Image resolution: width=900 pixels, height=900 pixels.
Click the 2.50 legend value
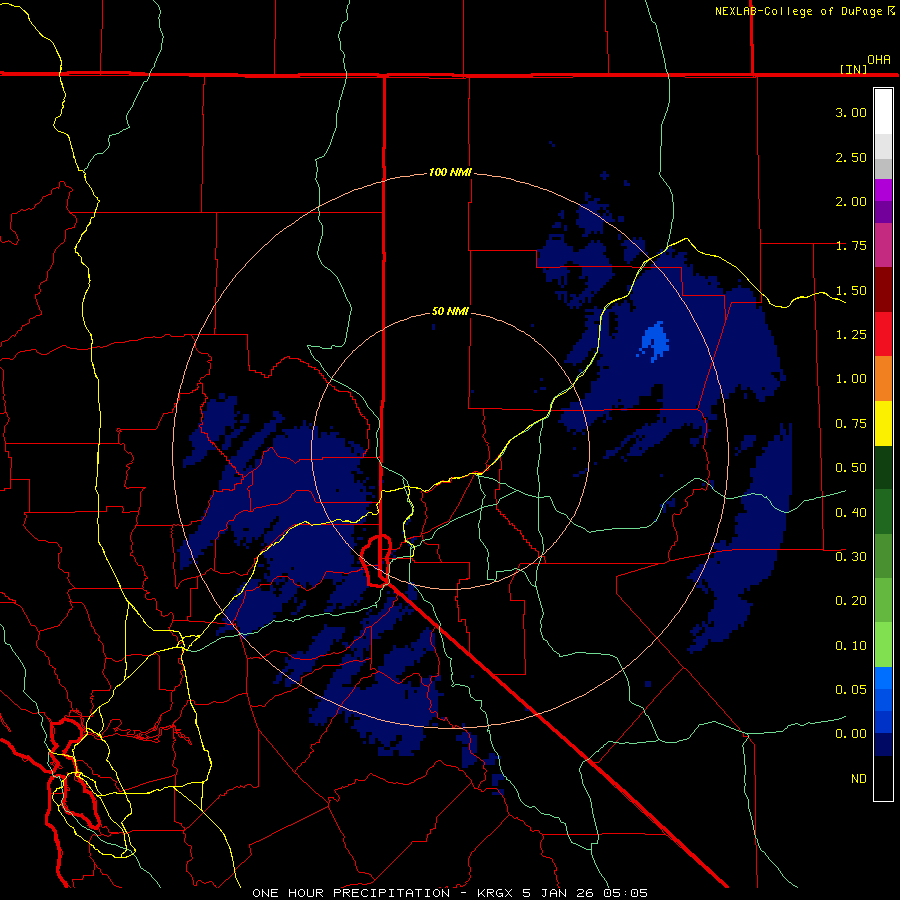coord(851,157)
